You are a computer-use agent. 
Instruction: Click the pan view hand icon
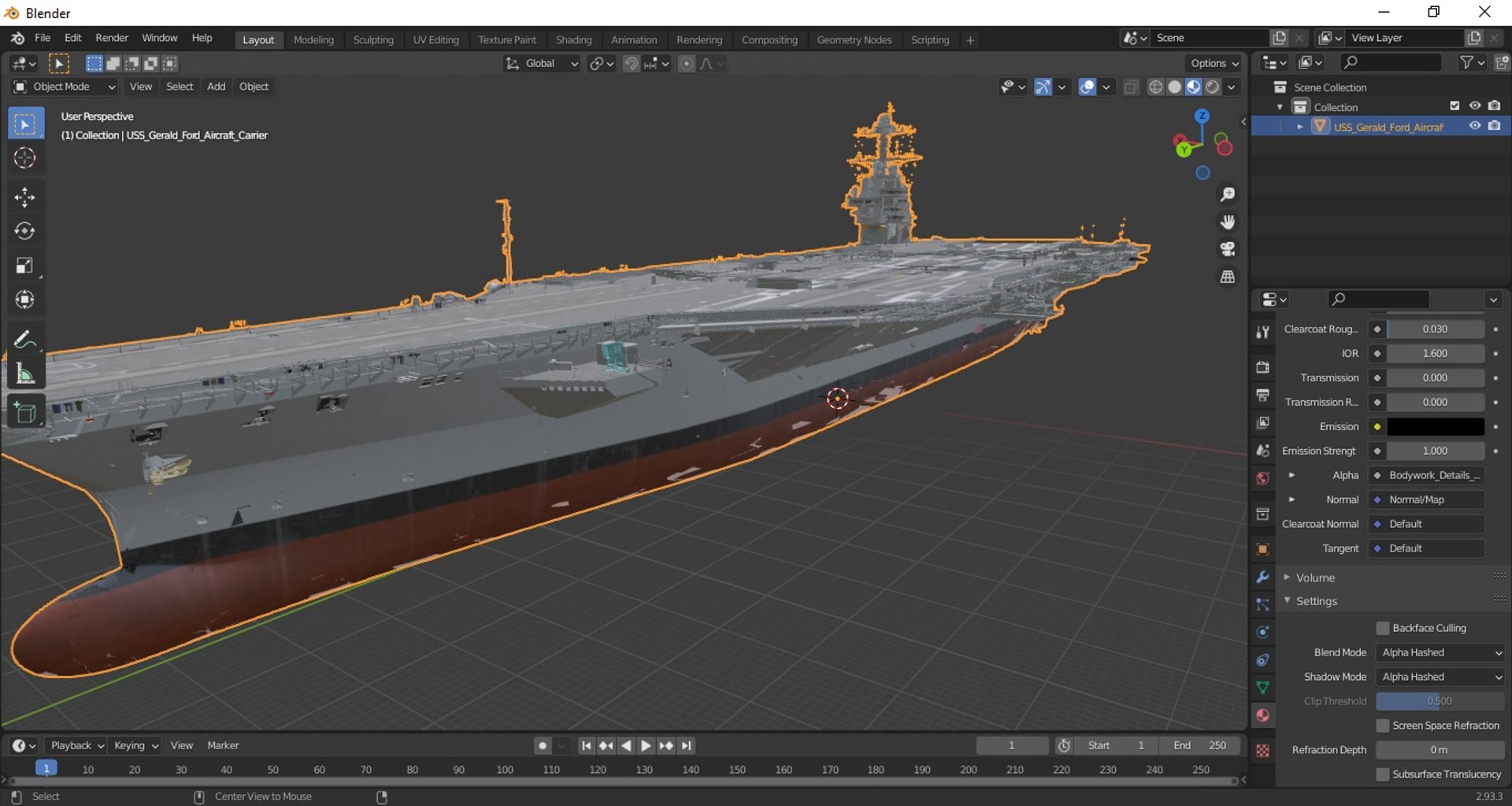pyautogui.click(x=1227, y=222)
